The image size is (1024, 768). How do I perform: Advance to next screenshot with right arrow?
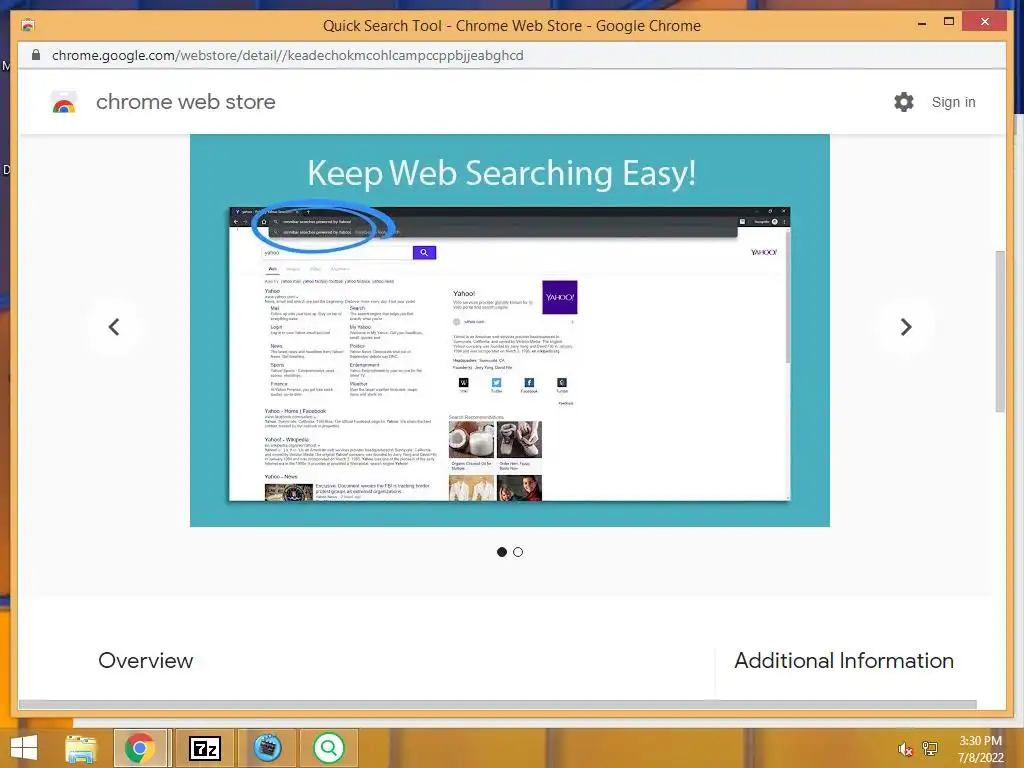click(906, 327)
